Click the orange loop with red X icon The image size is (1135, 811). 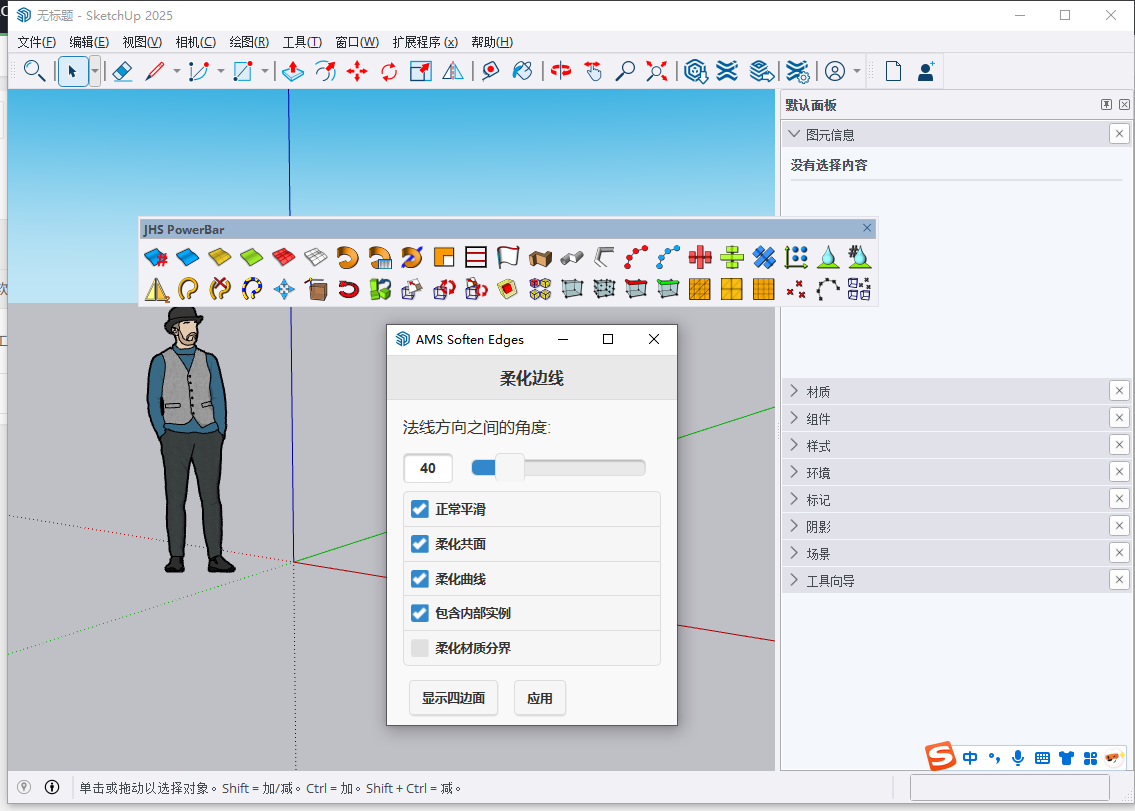220,290
